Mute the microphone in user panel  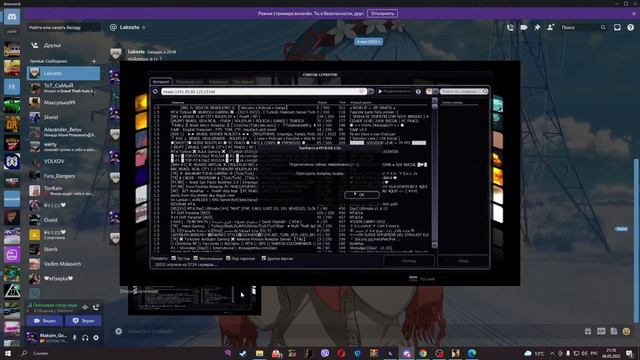74,338
